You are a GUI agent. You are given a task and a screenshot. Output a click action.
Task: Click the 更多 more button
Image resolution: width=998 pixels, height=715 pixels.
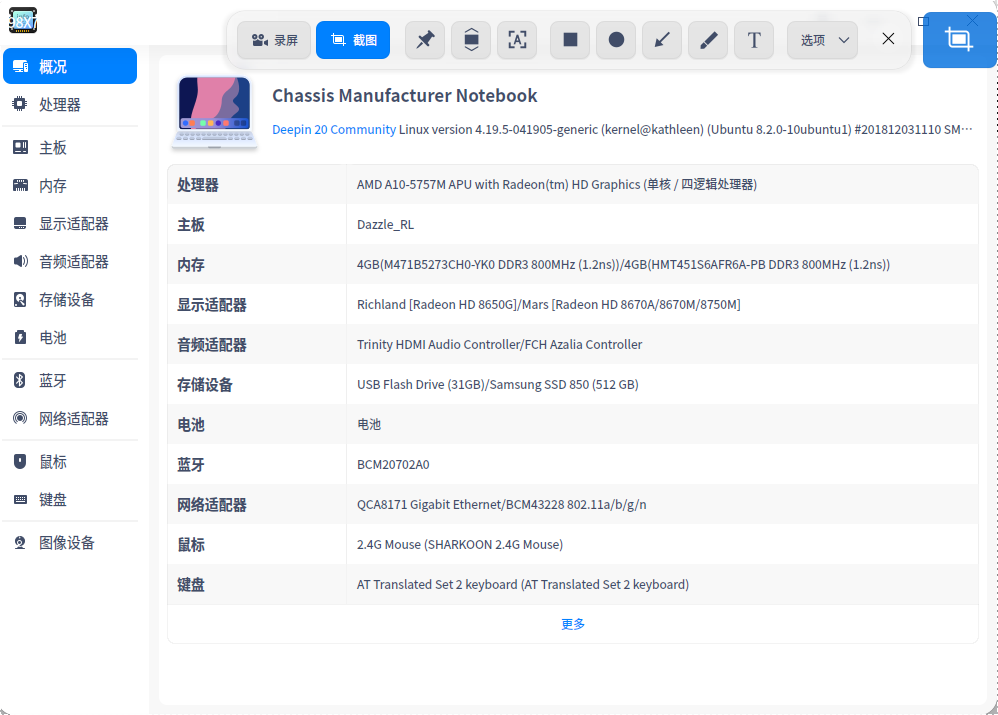572,623
